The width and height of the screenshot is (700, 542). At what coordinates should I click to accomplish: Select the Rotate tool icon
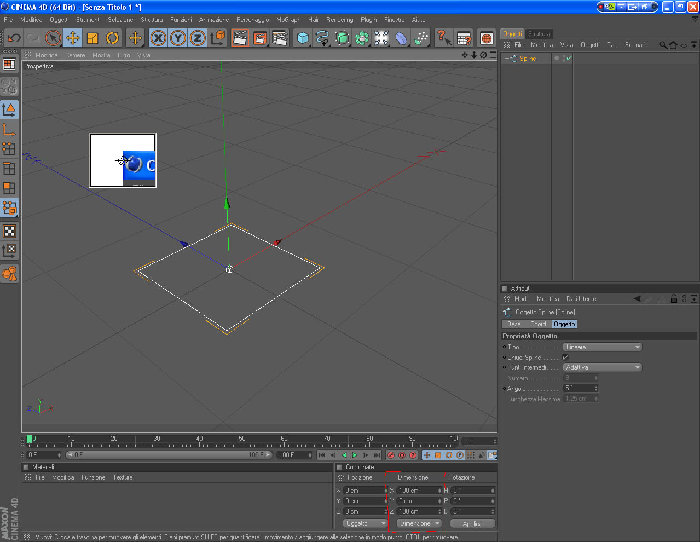112,38
